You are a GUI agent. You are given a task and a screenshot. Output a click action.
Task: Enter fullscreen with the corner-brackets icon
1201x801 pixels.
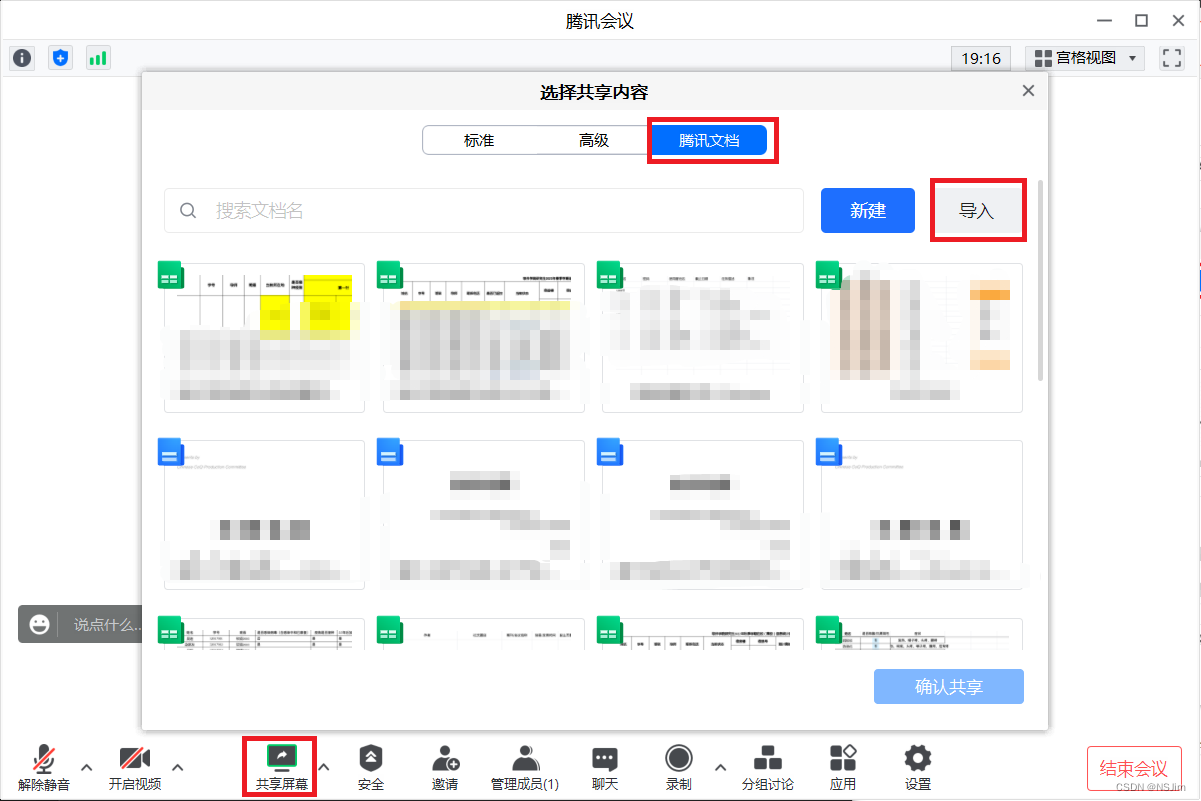(1172, 58)
